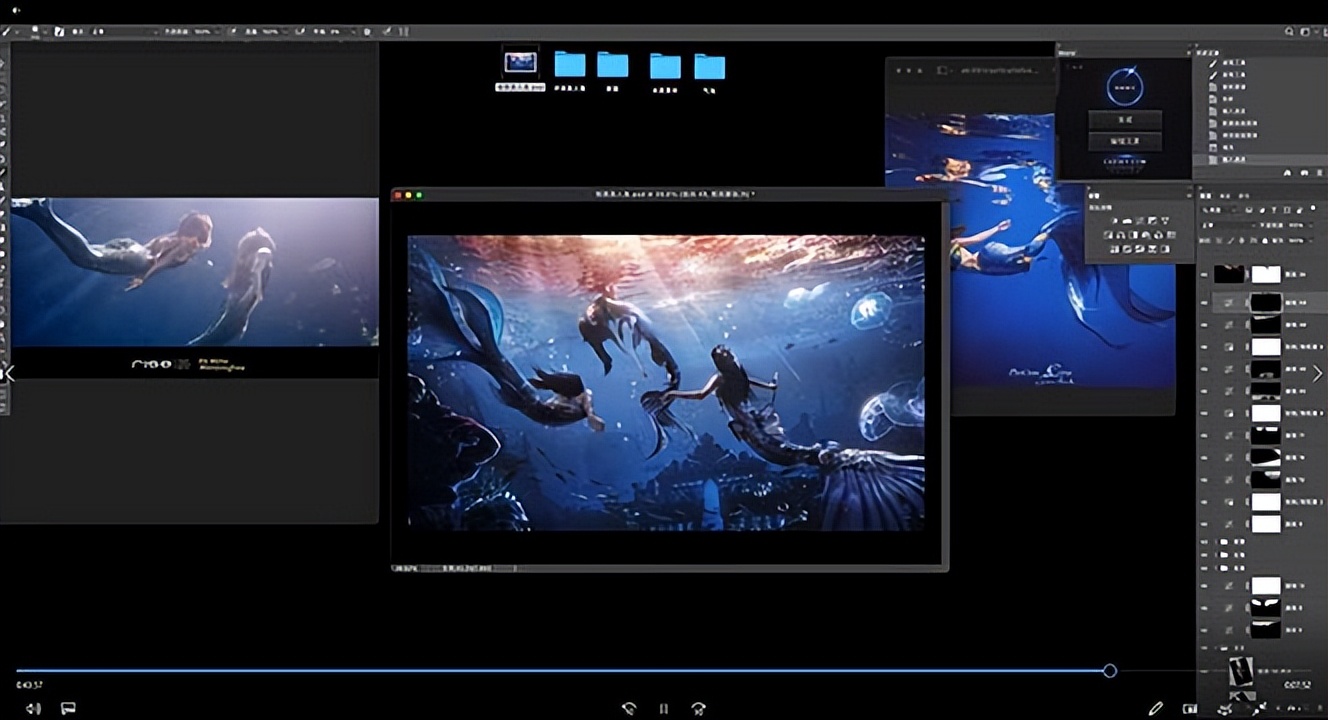Open the first blue folder beside PSD file
This screenshot has width=1328, height=720.
pyautogui.click(x=570, y=65)
